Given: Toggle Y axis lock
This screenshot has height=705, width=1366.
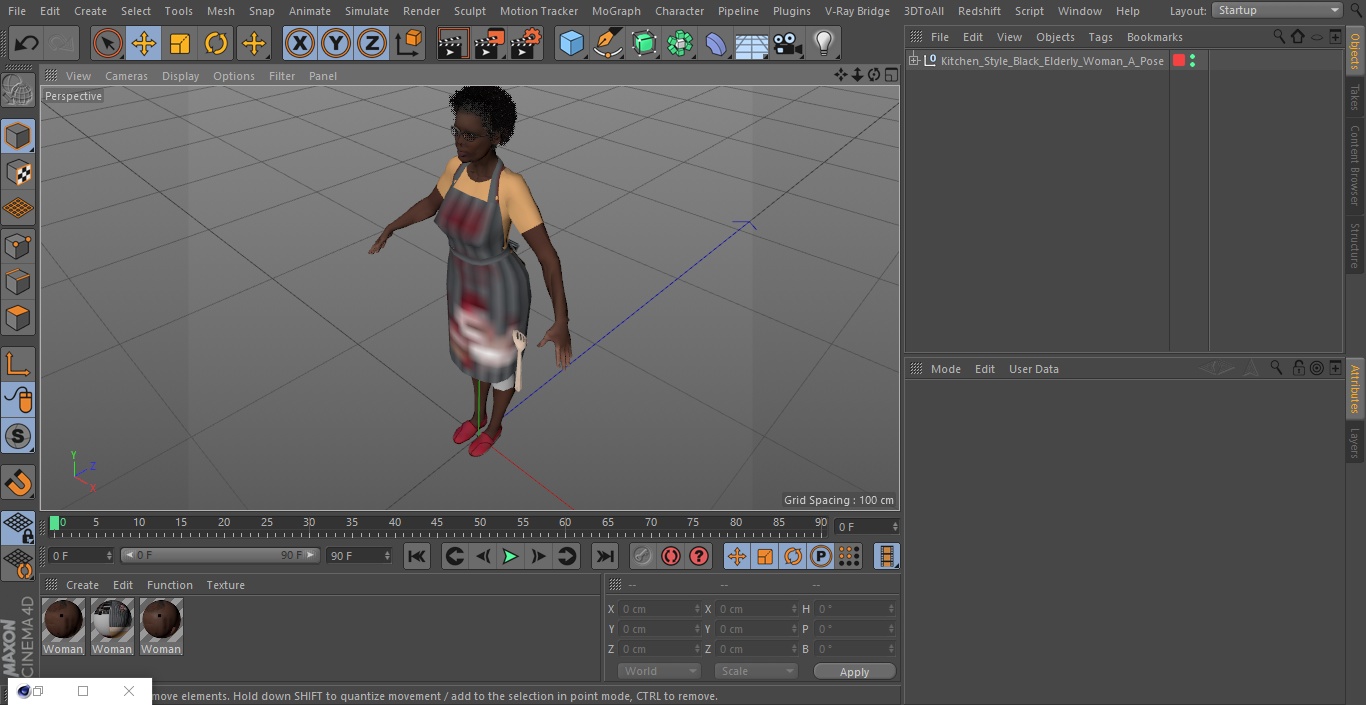Looking at the screenshot, I should pos(335,43).
